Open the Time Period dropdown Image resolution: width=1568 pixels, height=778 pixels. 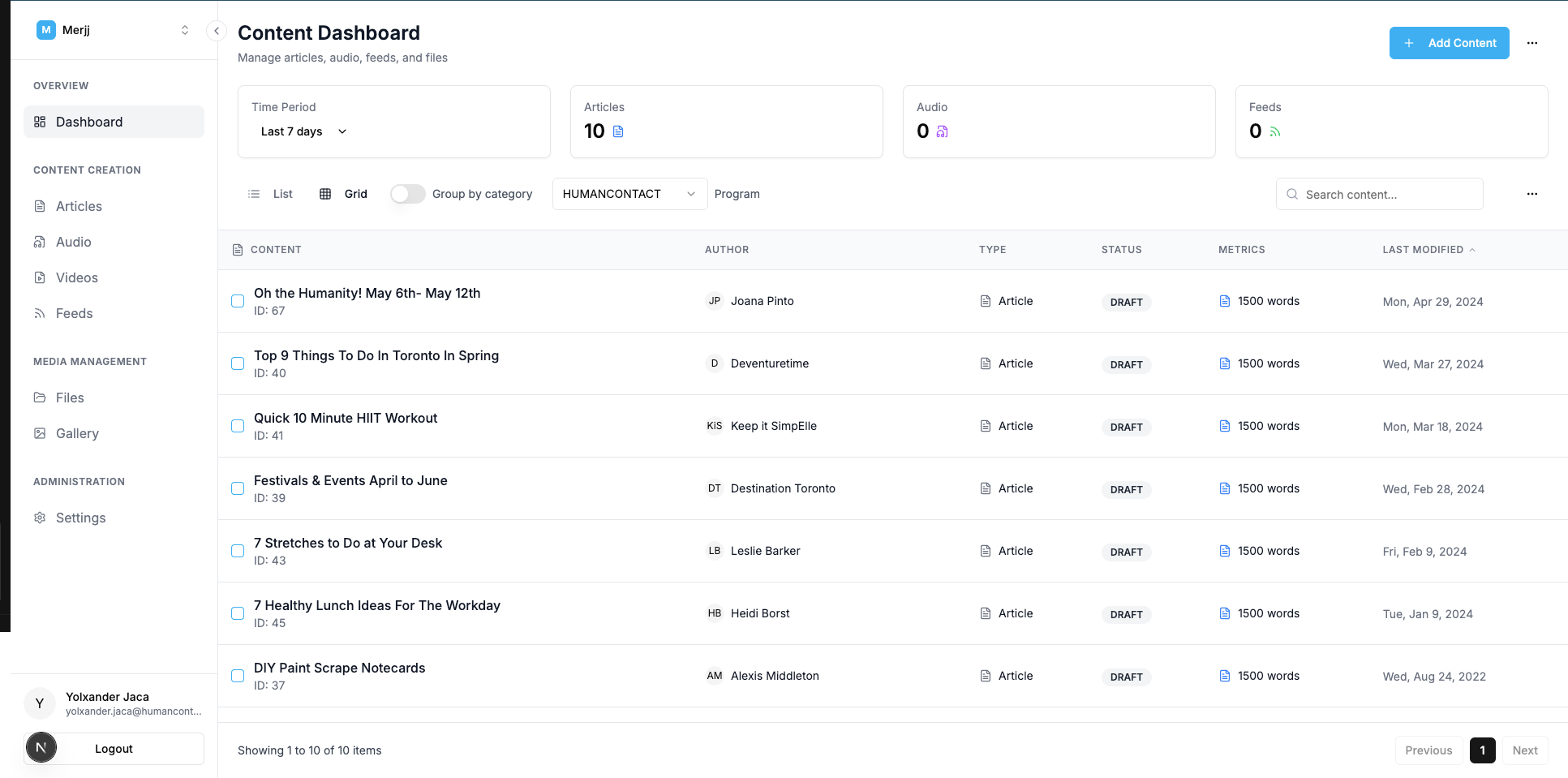pos(302,131)
